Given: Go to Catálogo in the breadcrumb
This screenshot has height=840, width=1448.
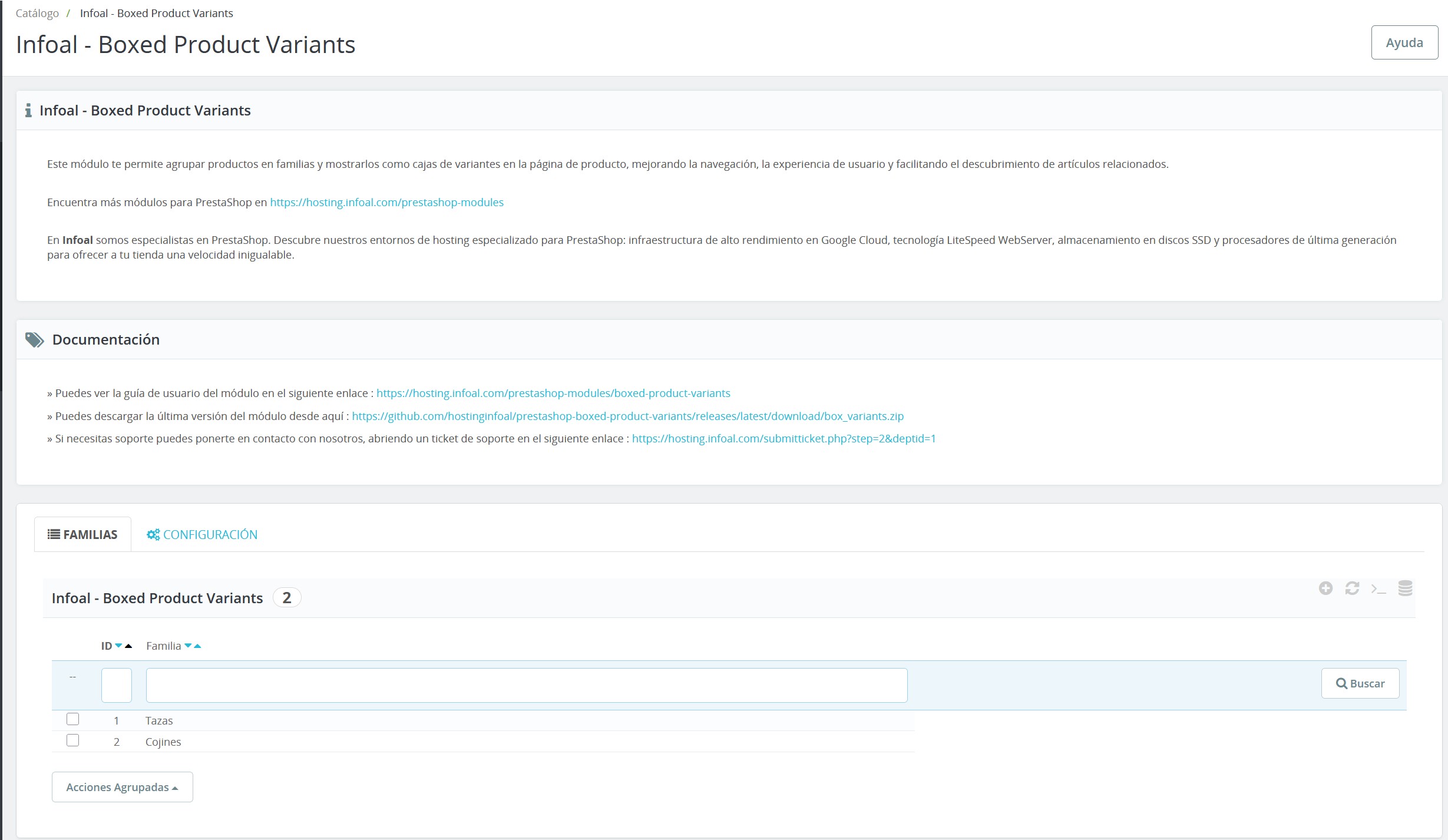Looking at the screenshot, I should coord(37,13).
